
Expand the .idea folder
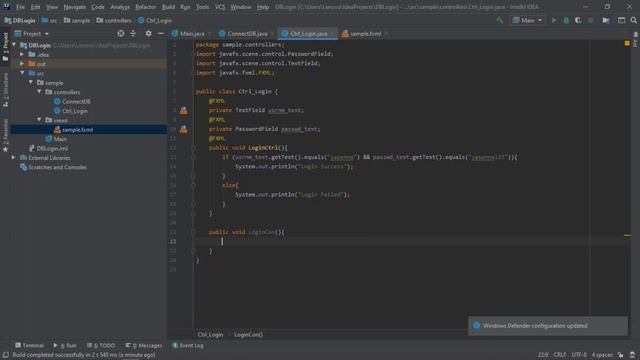22,54
